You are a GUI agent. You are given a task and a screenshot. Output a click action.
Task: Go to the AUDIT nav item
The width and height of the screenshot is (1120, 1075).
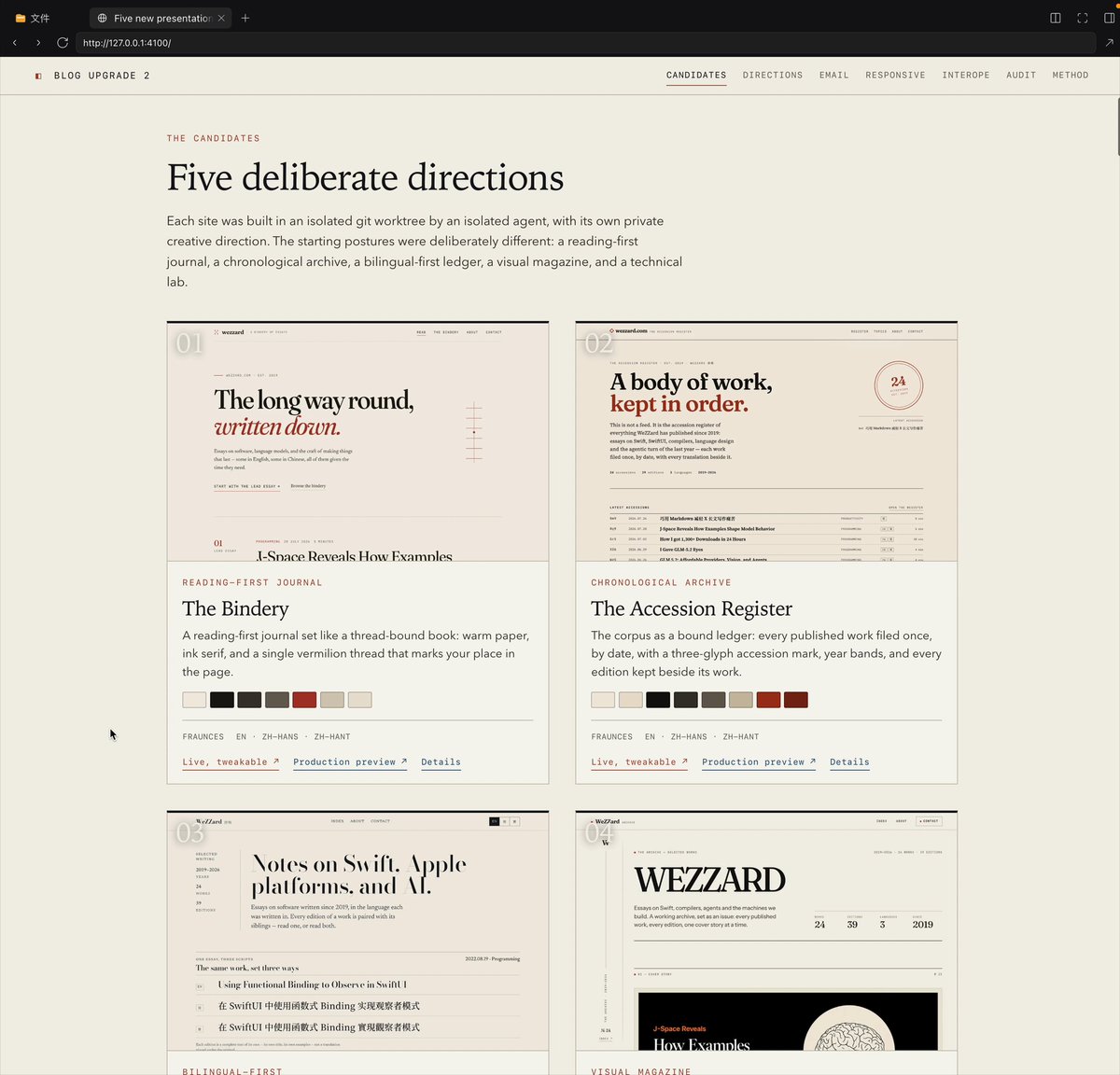(x=1021, y=76)
